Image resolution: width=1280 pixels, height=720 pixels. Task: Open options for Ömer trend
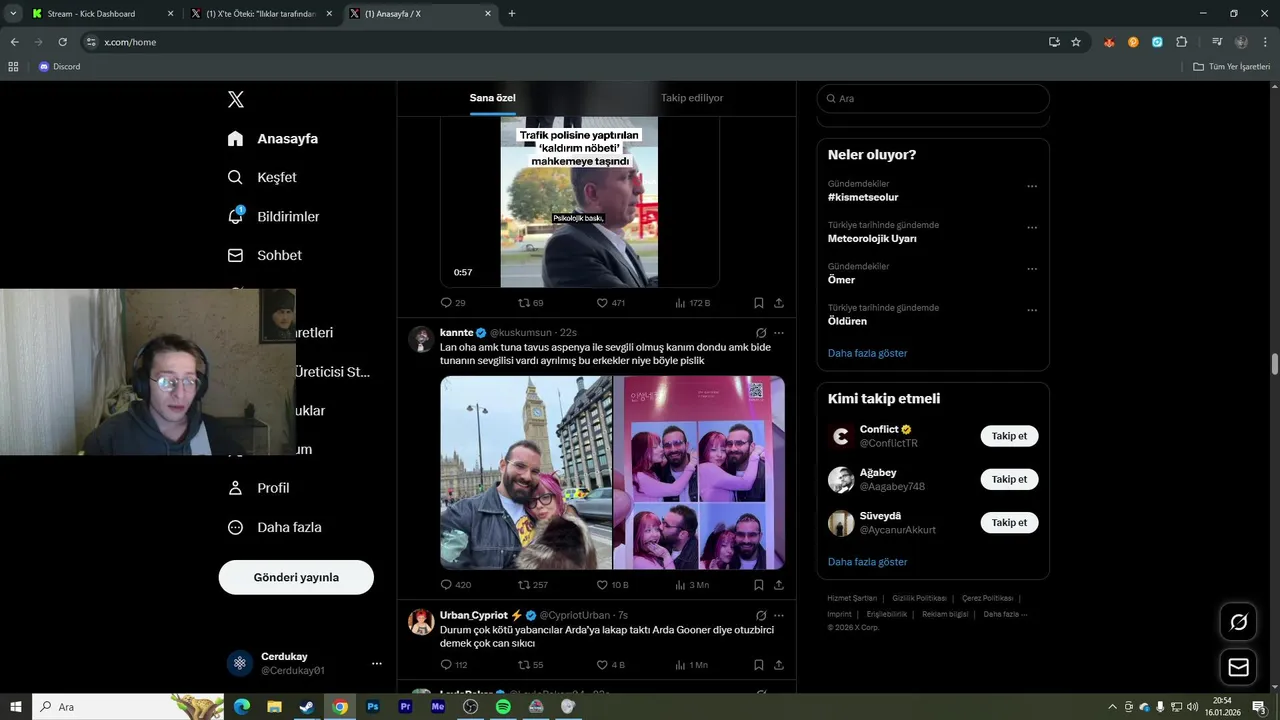1032,269
